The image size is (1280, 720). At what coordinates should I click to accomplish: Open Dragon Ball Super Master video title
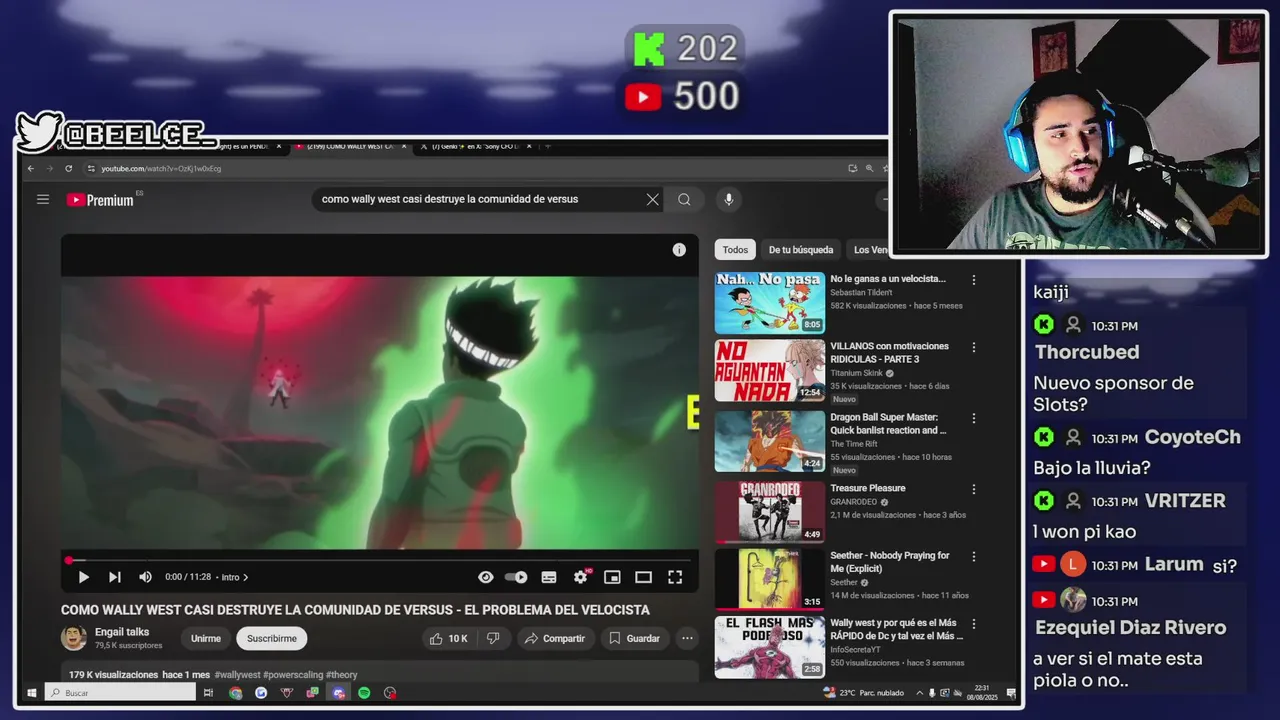pyautogui.click(x=889, y=424)
